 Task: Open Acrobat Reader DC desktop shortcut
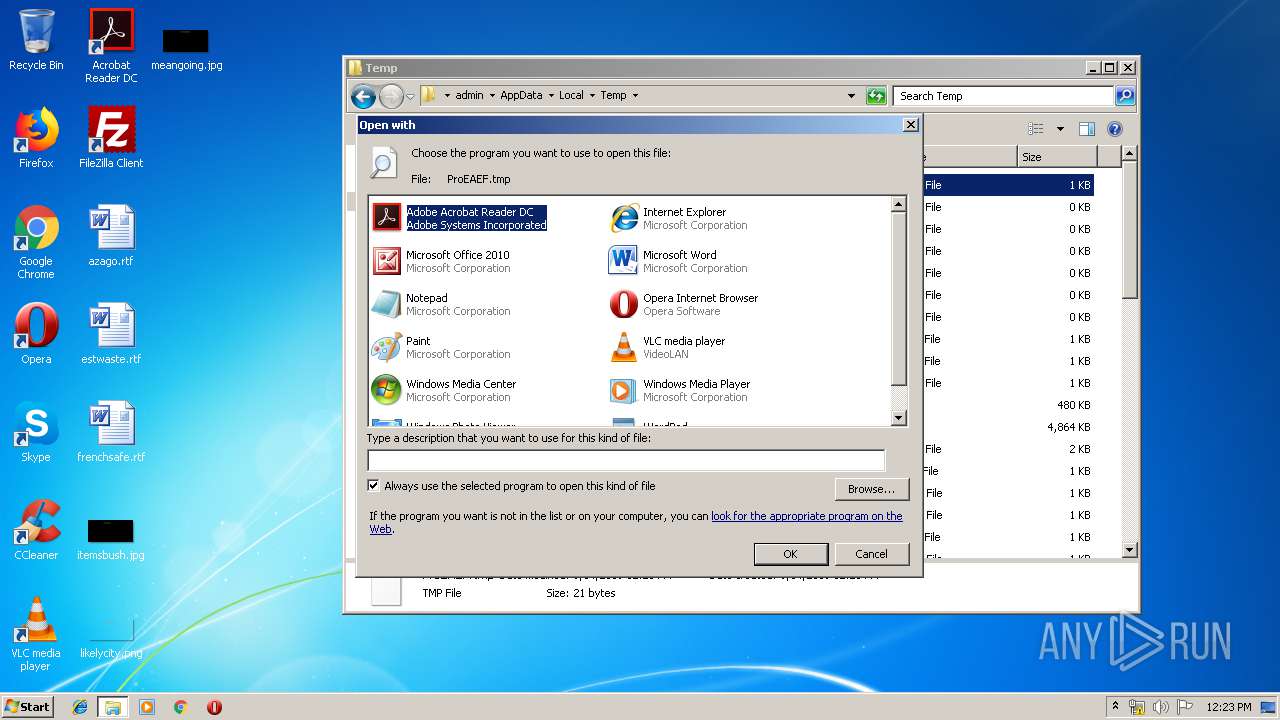point(111,47)
